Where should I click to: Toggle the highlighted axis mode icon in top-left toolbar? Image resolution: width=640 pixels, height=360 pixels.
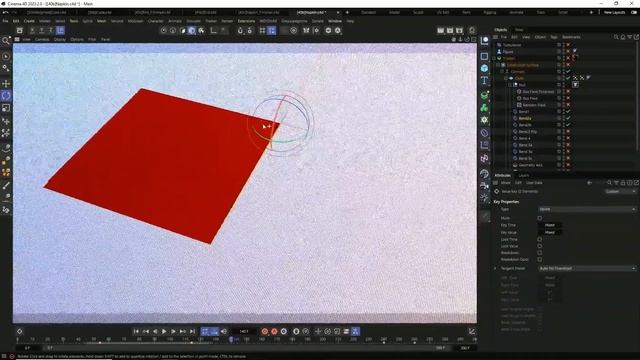tap(60, 30)
